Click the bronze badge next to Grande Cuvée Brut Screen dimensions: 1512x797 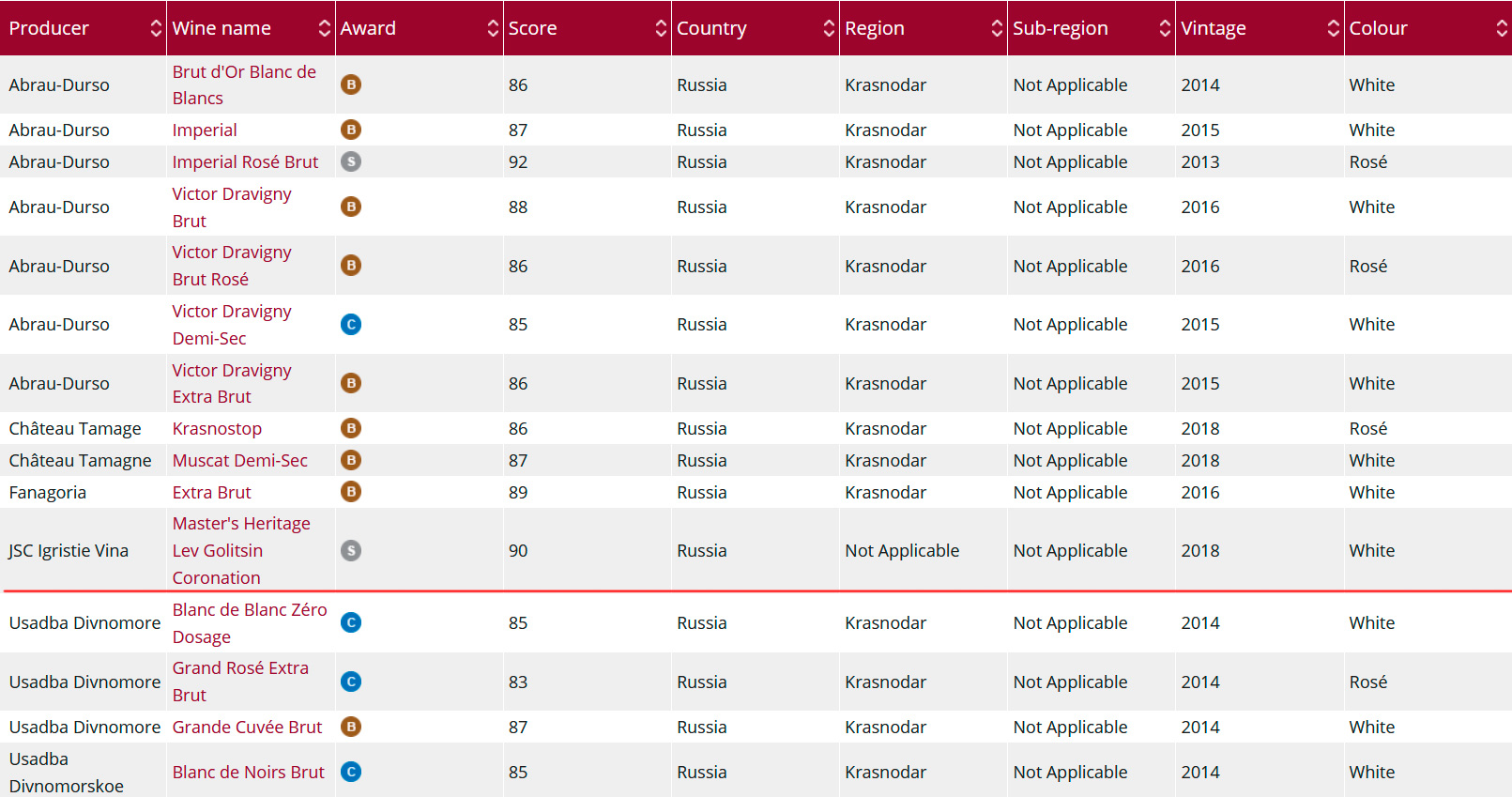(x=351, y=727)
